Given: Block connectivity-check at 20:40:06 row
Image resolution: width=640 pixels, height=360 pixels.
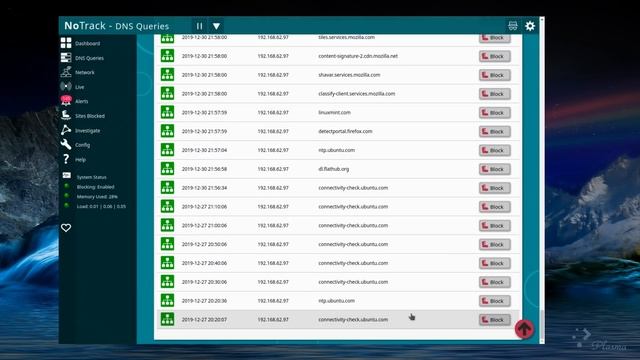Looking at the screenshot, I should coord(495,263).
